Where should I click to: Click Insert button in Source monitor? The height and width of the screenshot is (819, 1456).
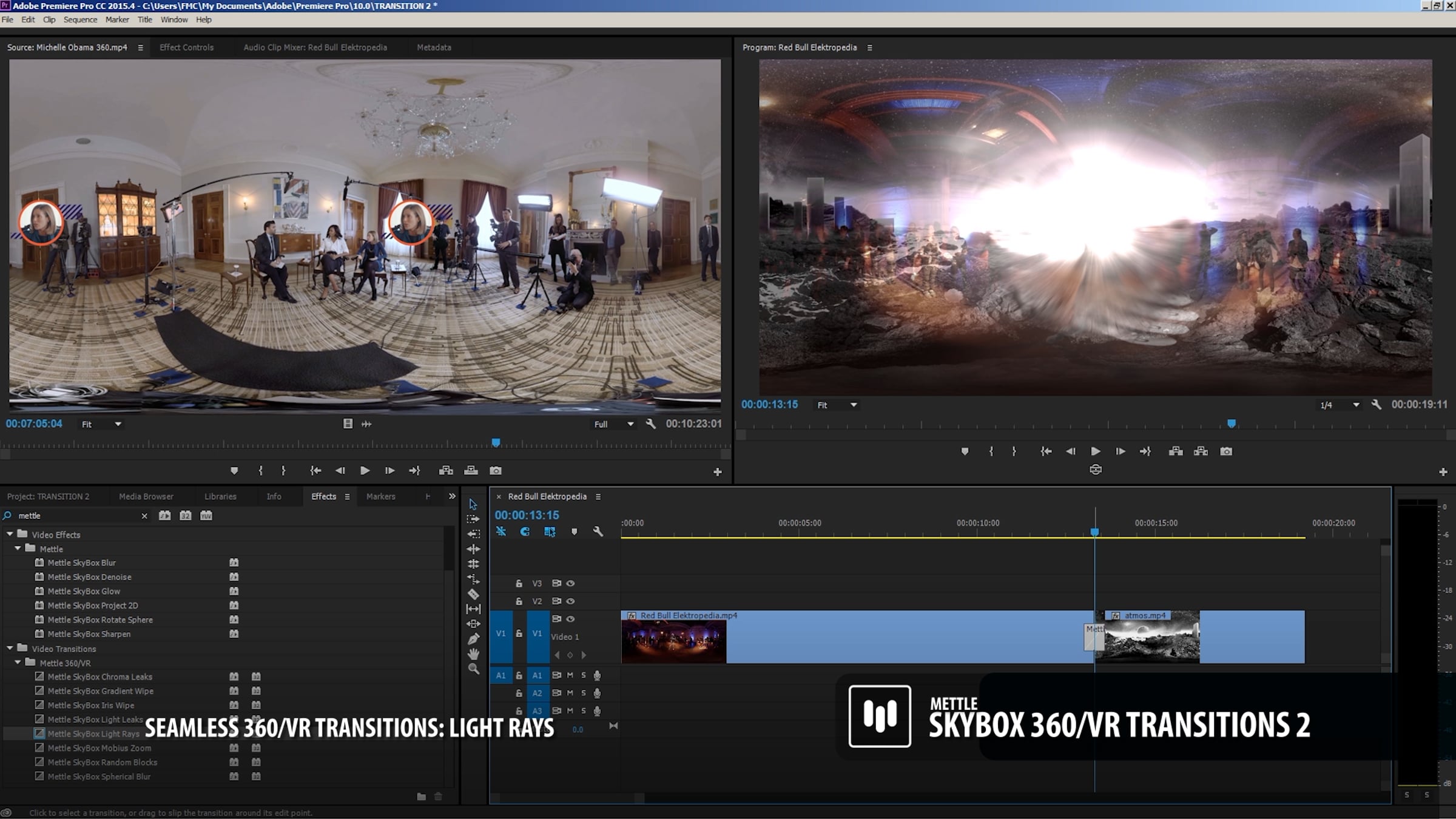(x=446, y=471)
